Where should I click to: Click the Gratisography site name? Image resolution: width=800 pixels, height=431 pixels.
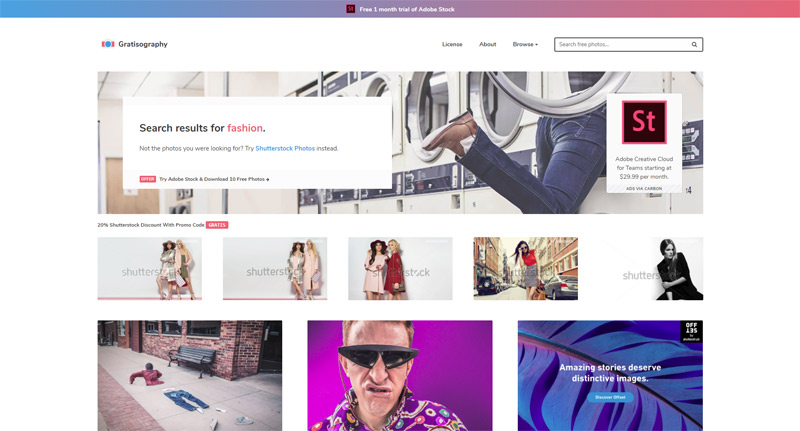(143, 44)
